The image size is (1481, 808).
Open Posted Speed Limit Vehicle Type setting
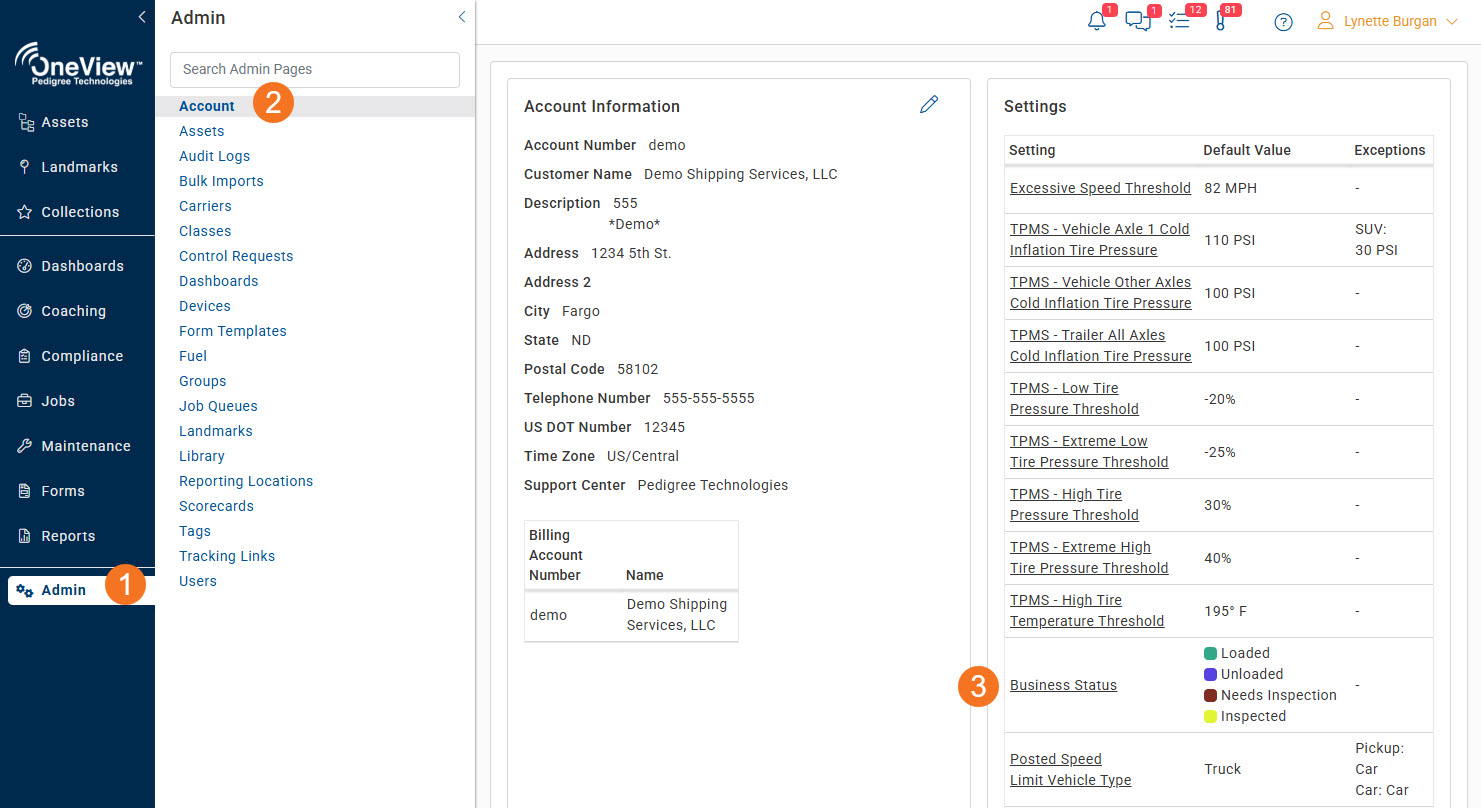[1070, 769]
